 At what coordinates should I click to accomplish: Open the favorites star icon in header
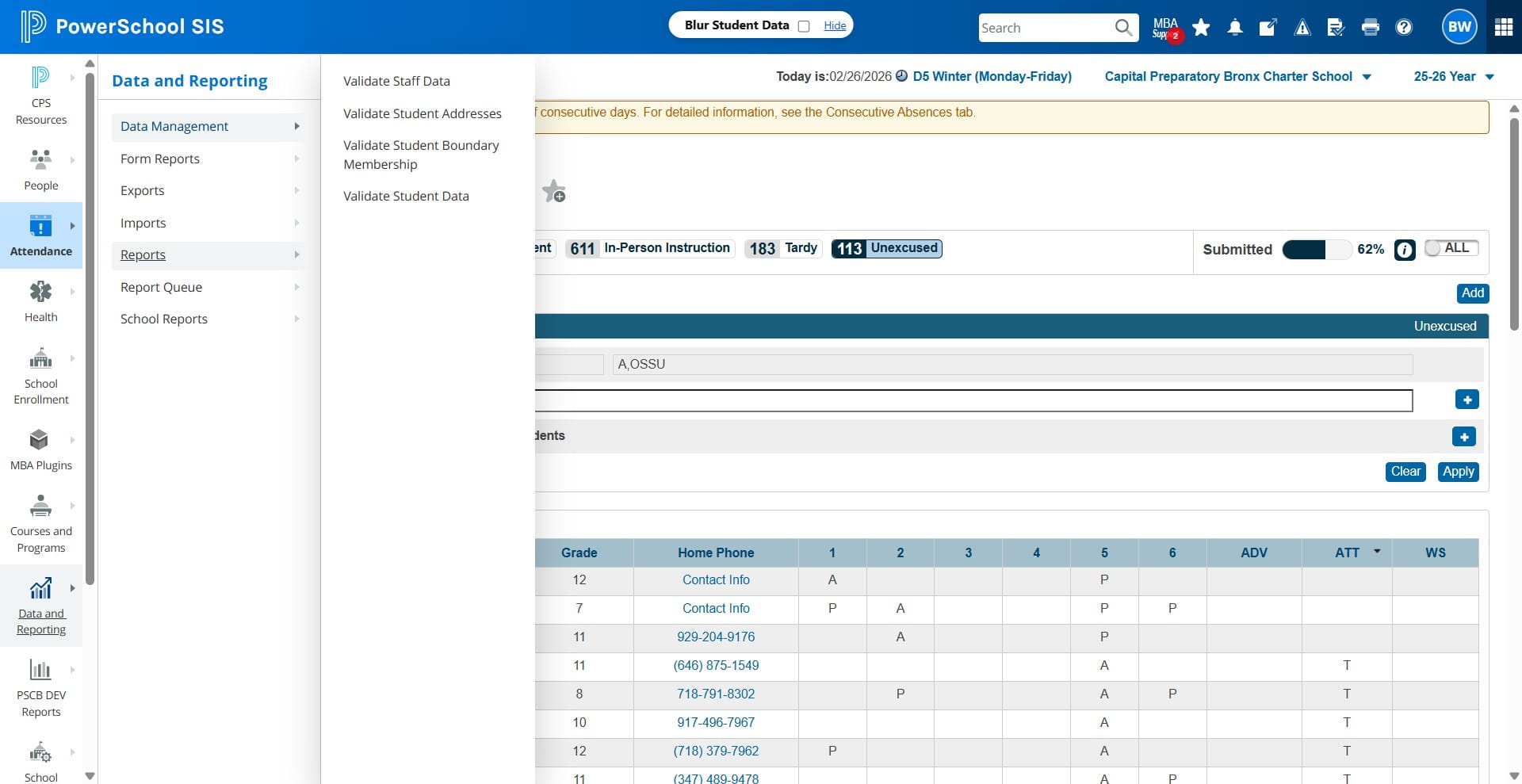tap(1201, 28)
